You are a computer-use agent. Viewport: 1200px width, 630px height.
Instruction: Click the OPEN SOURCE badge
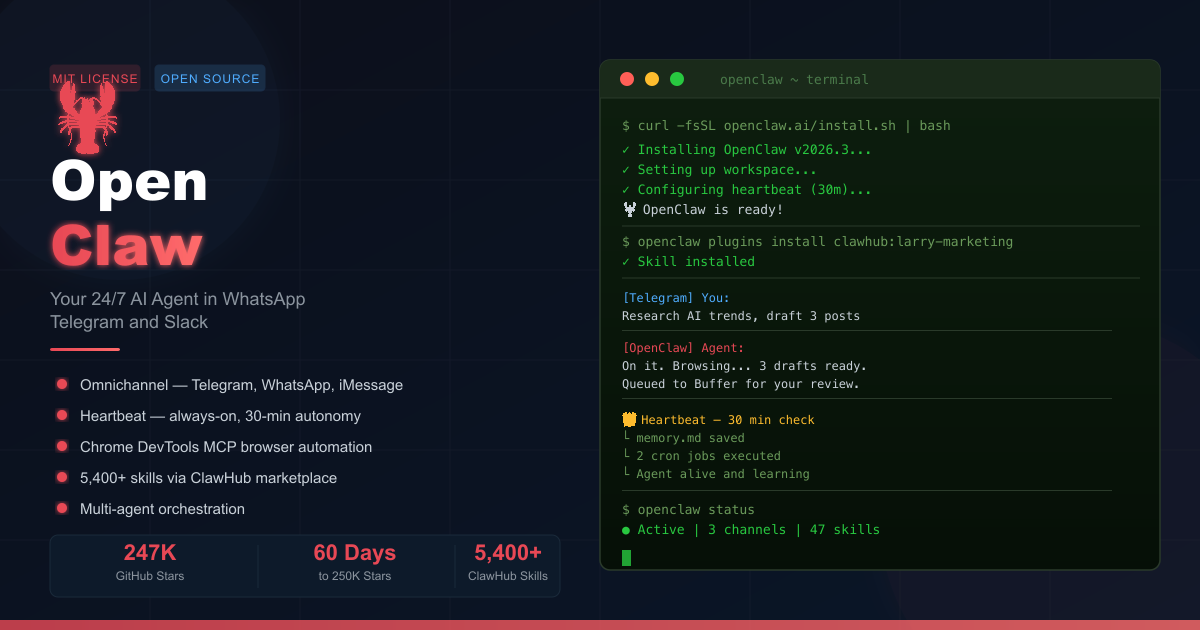[x=210, y=77]
